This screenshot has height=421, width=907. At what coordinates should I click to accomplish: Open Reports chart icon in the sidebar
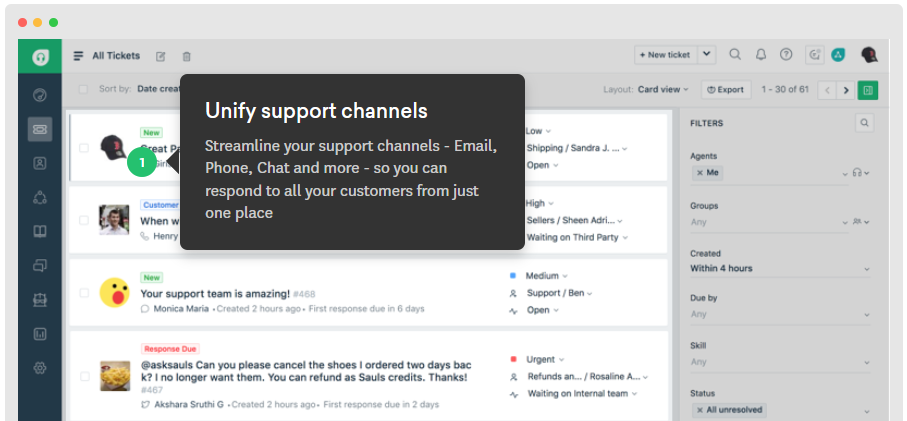pyautogui.click(x=40, y=333)
